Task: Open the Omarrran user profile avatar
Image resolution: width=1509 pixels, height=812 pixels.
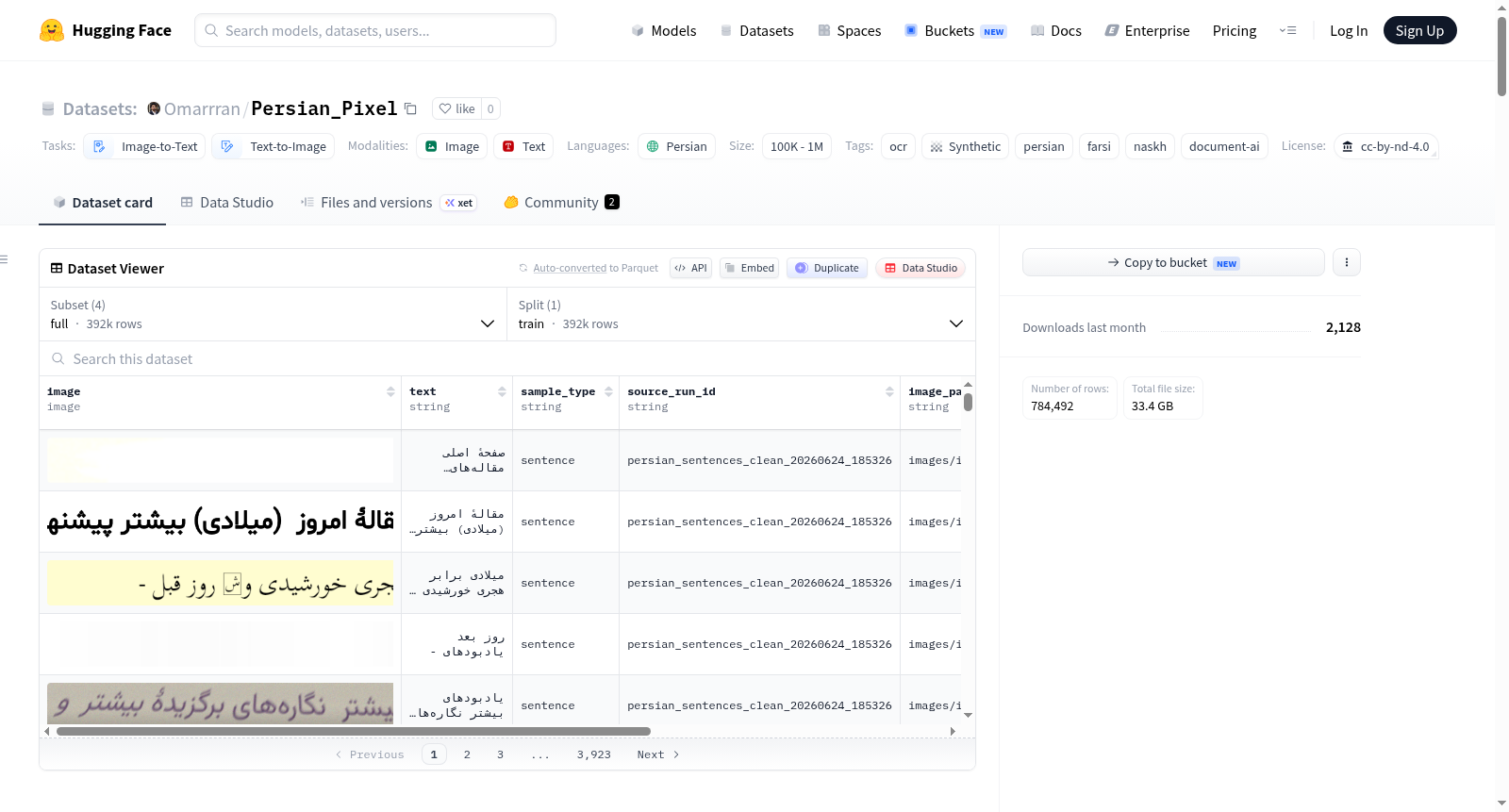Action: (154, 108)
